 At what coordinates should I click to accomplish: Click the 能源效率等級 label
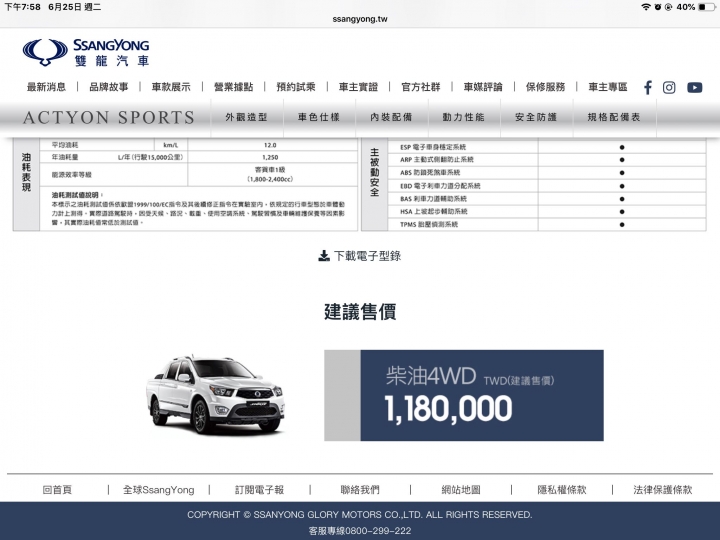click(x=72, y=174)
